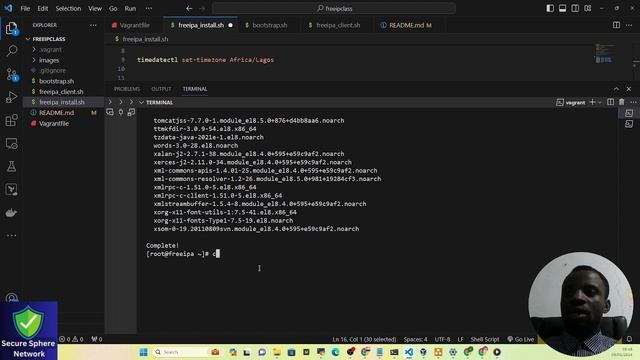This screenshot has height=360, width=640.
Task: Toggle the bottom panel layout
Action: pyautogui.click(x=562, y=8)
